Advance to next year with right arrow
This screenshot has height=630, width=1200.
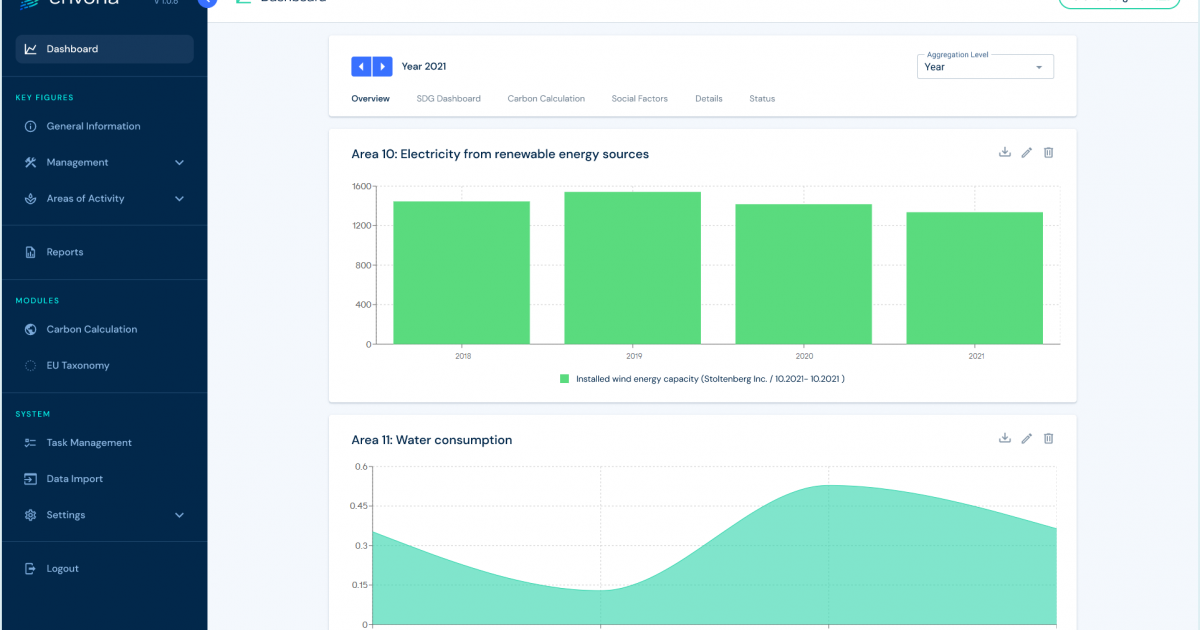[x=382, y=67]
